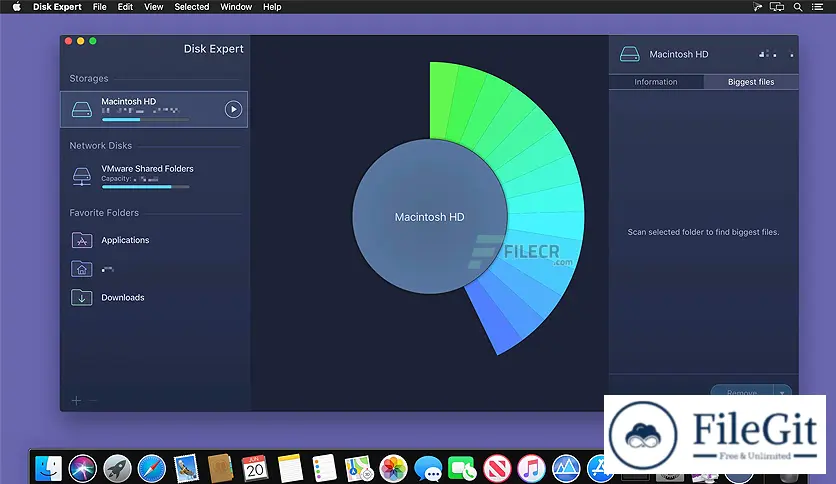
Task: Click the Macintosh HD title in right panel
Action: click(679, 54)
